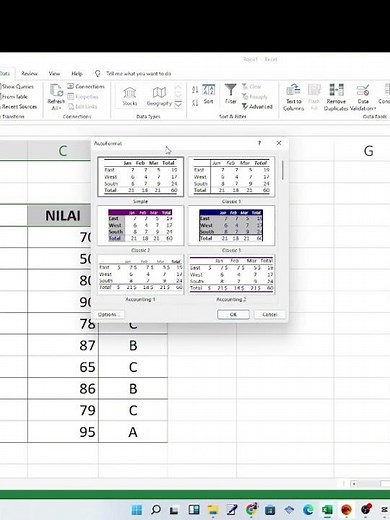Choose the Classic 2 autoformat preview
Image resolution: width=390 pixels, height=520 pixels.
pos(140,226)
